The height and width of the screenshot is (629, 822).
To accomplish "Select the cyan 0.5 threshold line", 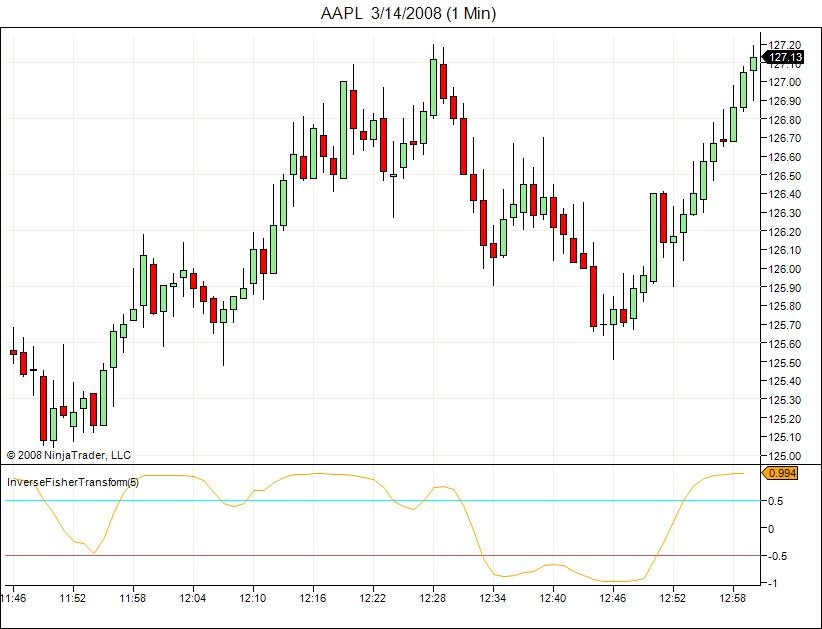I will (383, 501).
